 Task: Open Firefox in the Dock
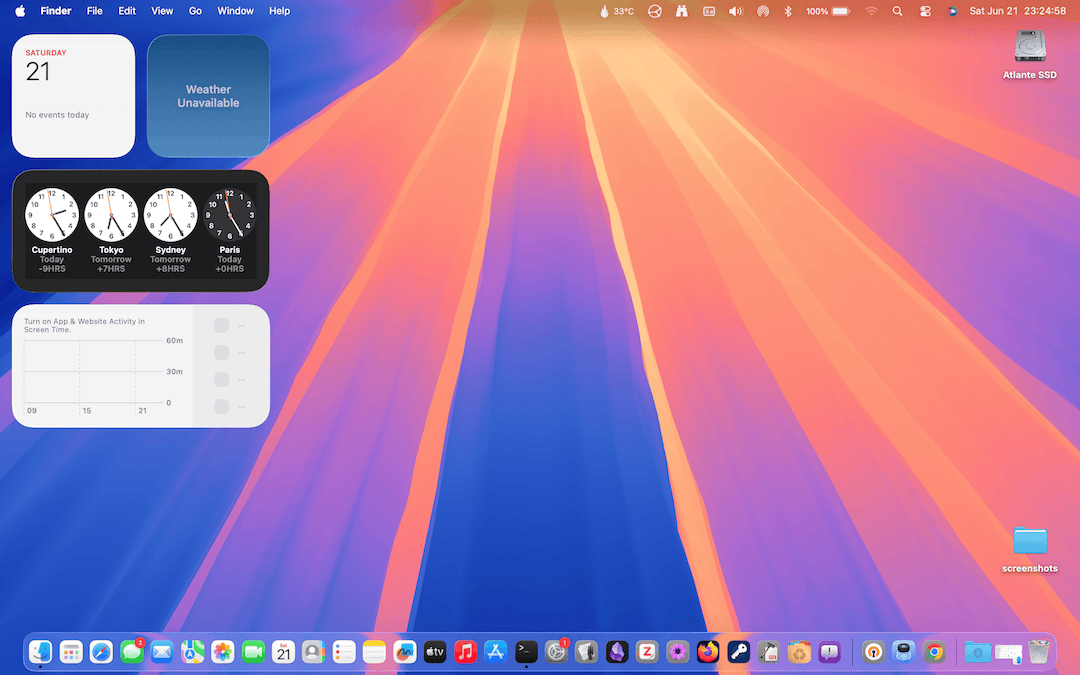pos(708,652)
